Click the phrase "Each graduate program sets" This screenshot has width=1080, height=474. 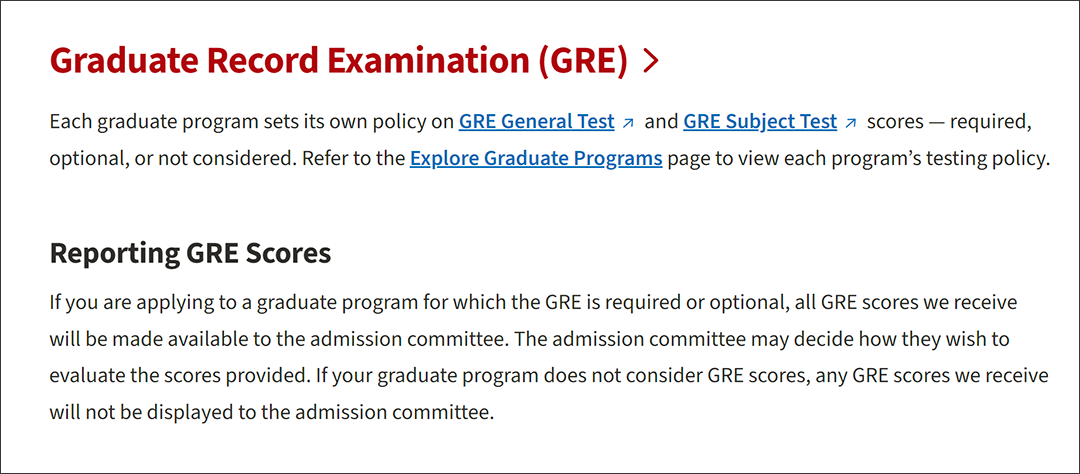(155, 123)
